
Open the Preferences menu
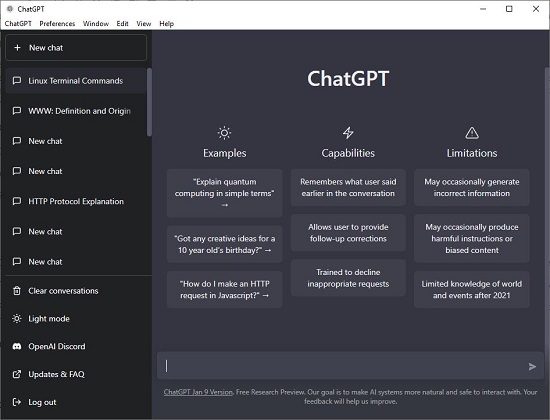(x=57, y=24)
